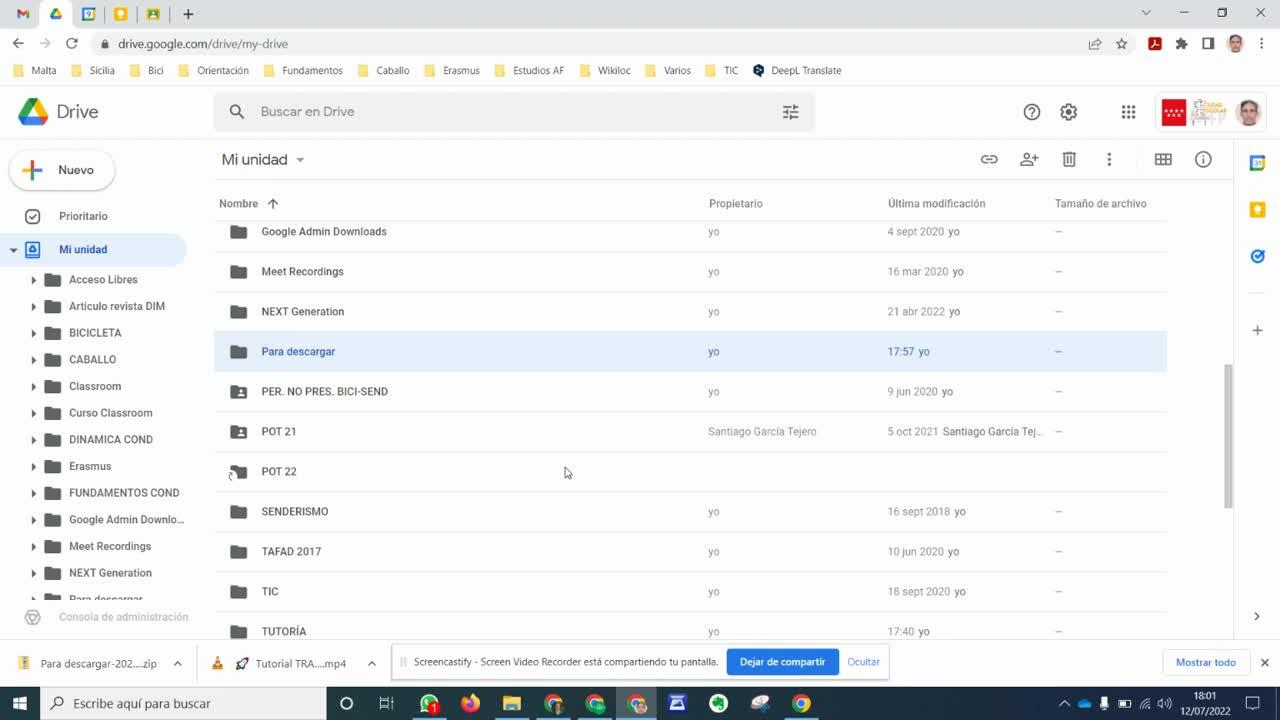1280x720 pixels.
Task: Open Drive settings gear icon
Action: pos(1069,112)
